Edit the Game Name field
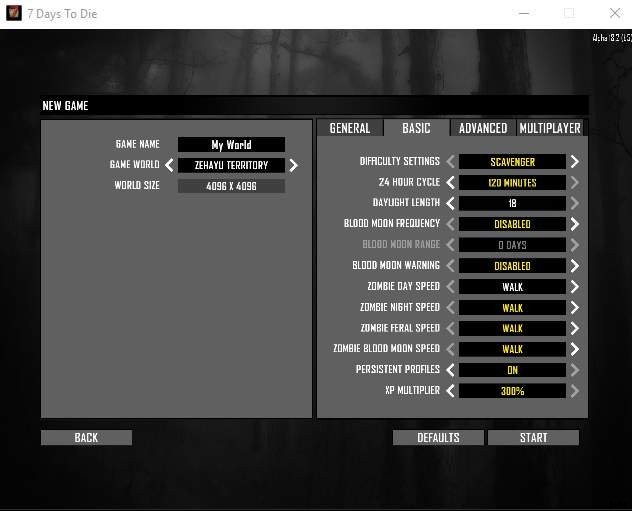This screenshot has width=632, height=511. coord(231,145)
